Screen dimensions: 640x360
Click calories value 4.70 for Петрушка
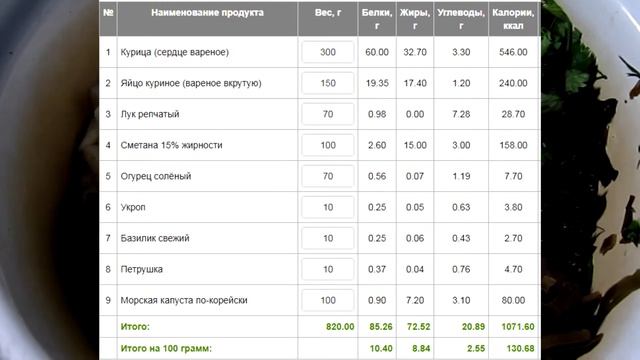pyautogui.click(x=513, y=269)
